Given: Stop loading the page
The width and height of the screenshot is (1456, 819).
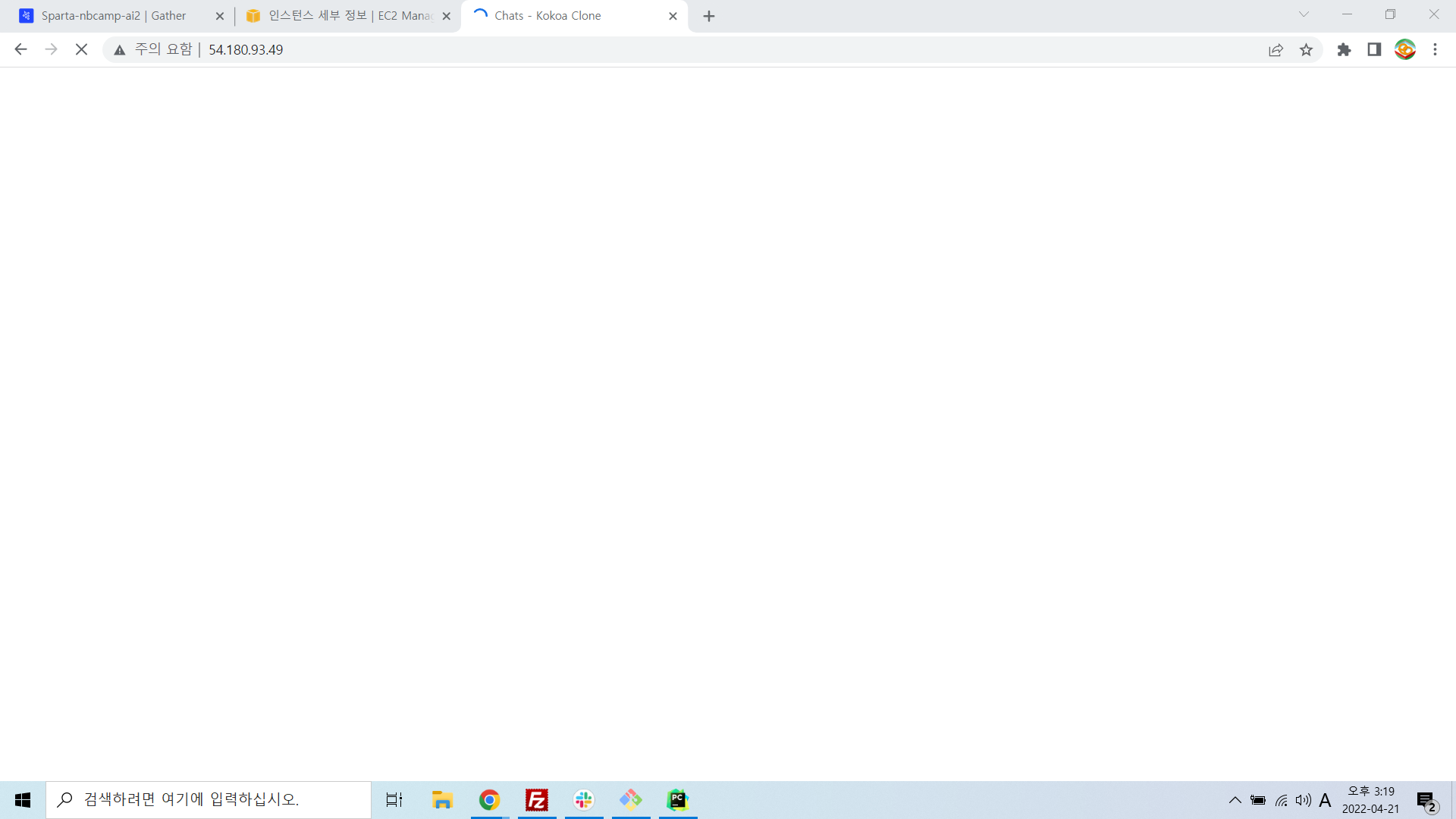Looking at the screenshot, I should (x=81, y=49).
